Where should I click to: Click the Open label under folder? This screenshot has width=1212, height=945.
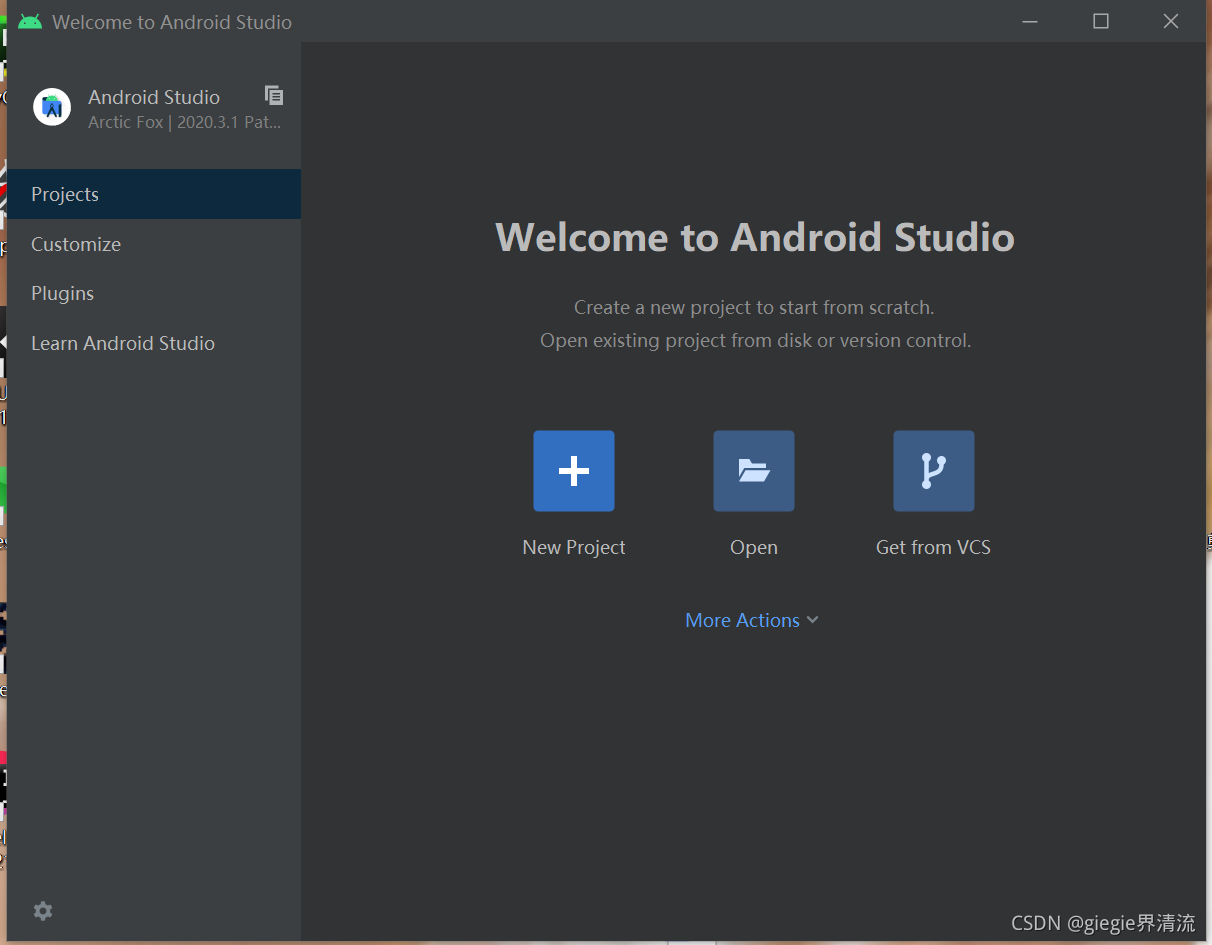tap(754, 547)
